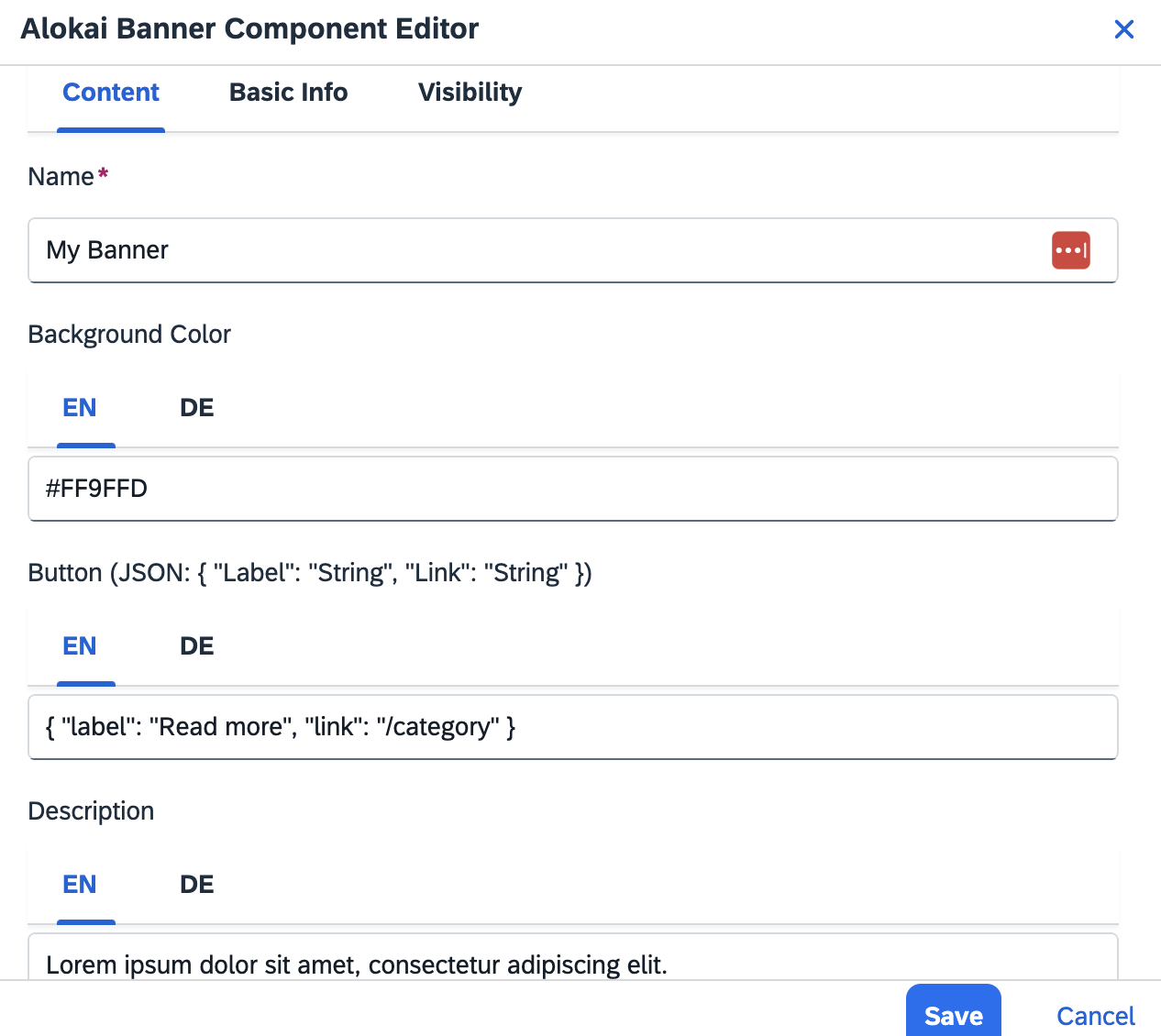Select the DE tab under Background Color
Viewport: 1161px width, 1036px height.
tap(197, 408)
